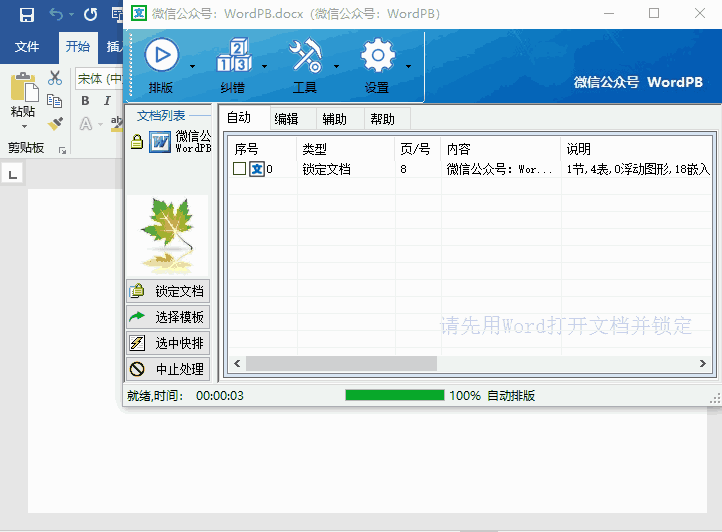Click the highlight ab icon in Word
Screen dimensions: 722x532
click(117, 123)
